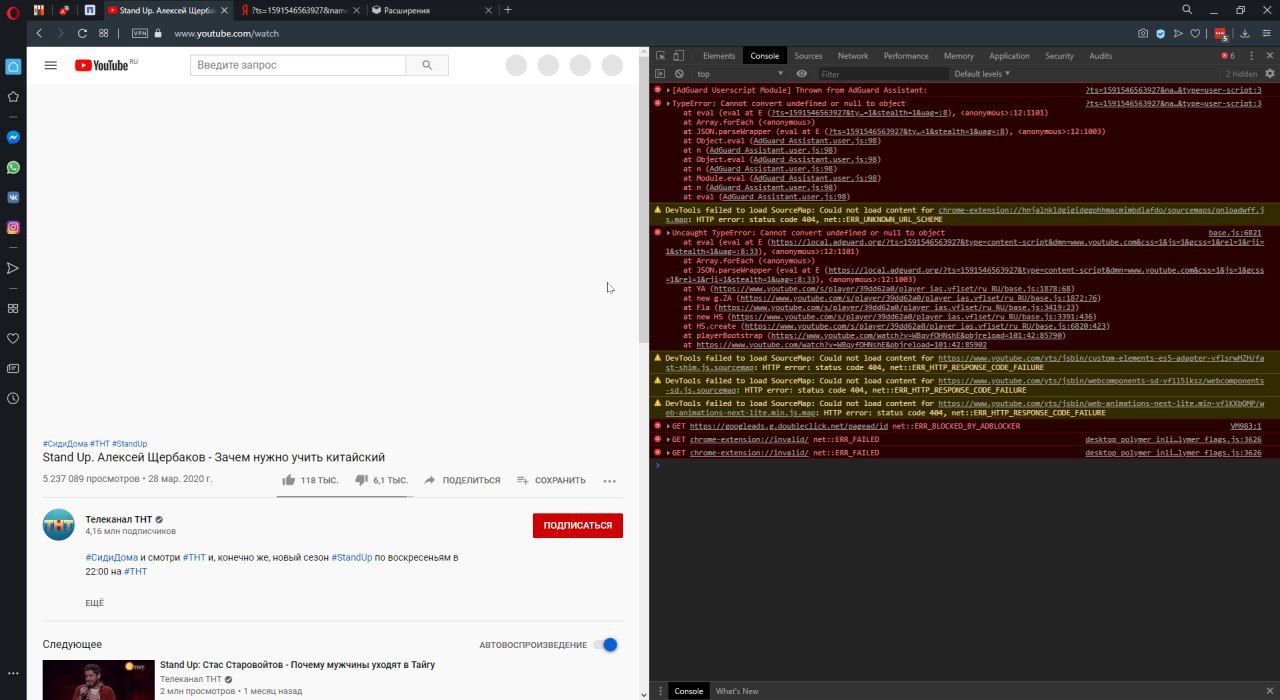Open What's New drawer tab
This screenshot has height=700, width=1280.
click(x=737, y=691)
